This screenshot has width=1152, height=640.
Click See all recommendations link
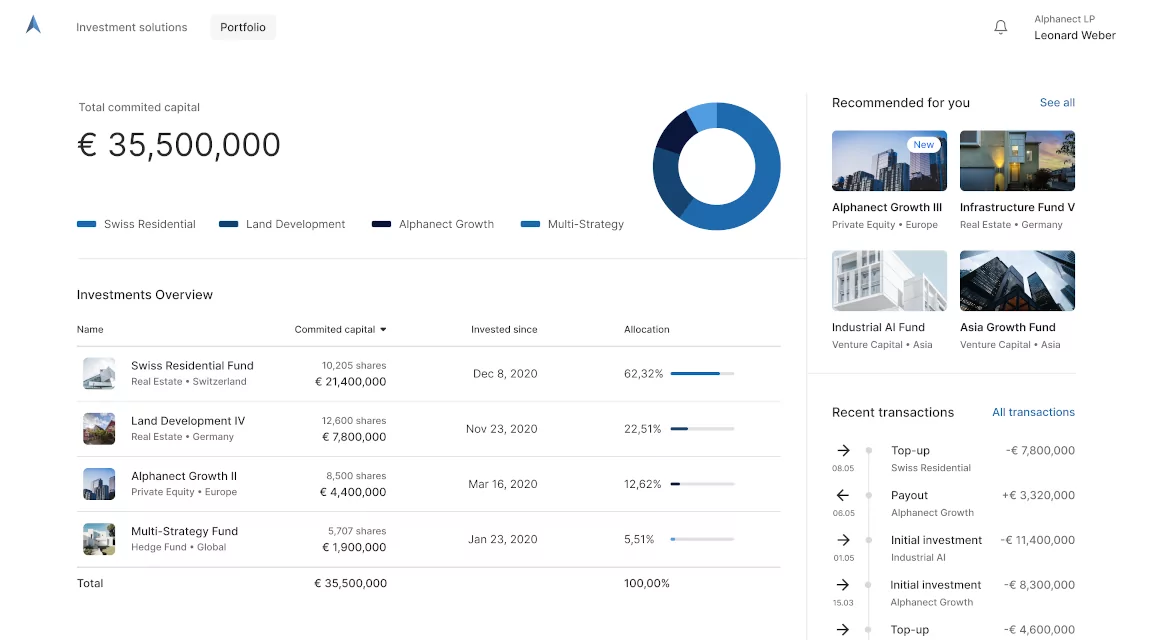coord(1057,103)
